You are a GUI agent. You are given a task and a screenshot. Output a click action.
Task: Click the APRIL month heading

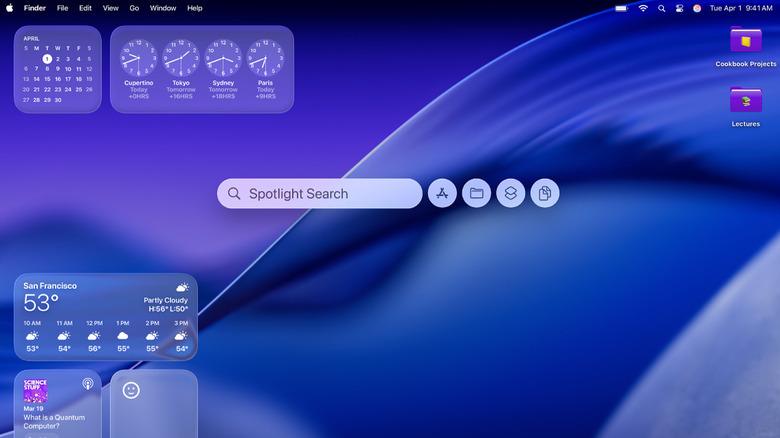(x=31, y=38)
